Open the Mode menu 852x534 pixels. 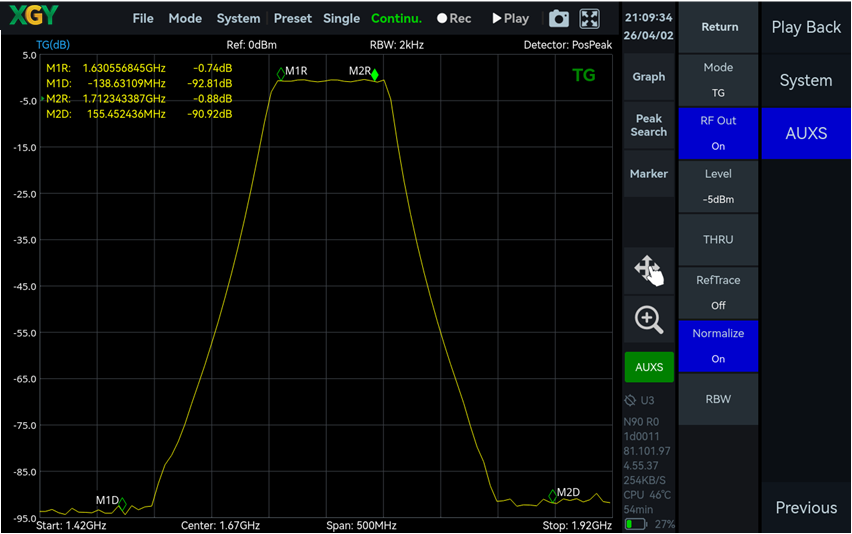point(185,18)
